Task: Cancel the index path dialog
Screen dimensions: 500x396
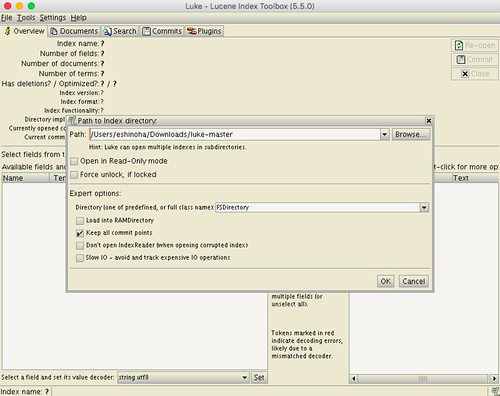Action: 414,281
